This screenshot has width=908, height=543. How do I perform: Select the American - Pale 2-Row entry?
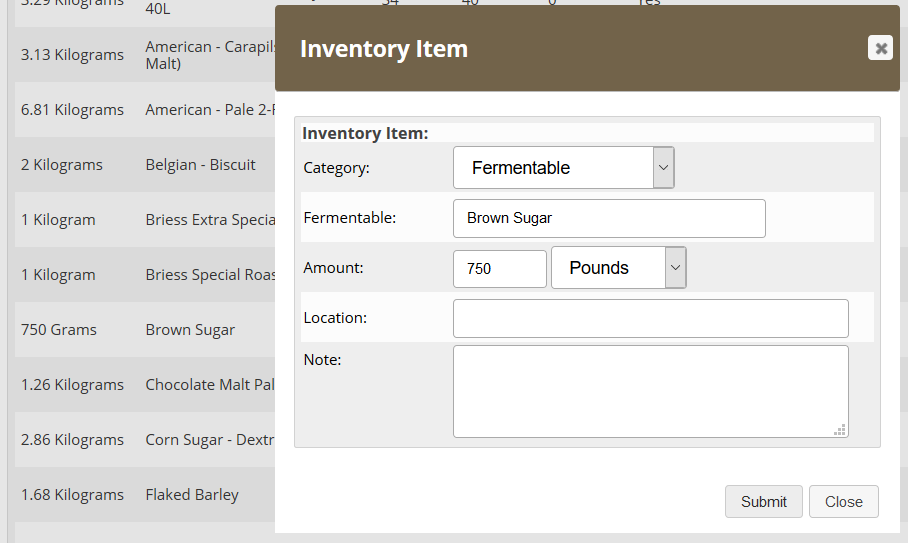pyautogui.click(x=209, y=110)
